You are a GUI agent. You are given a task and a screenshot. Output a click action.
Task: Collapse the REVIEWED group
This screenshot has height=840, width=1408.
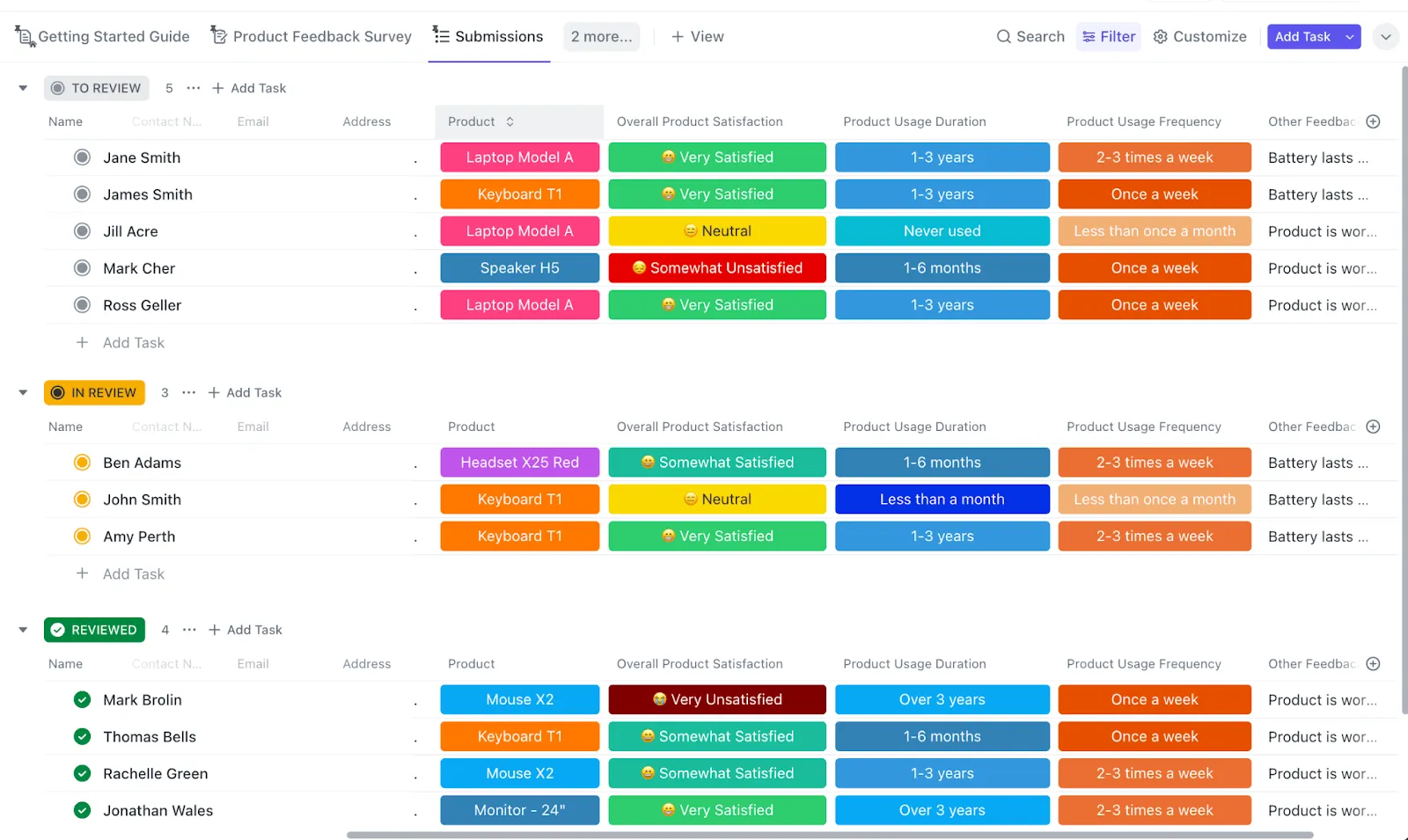click(x=23, y=630)
